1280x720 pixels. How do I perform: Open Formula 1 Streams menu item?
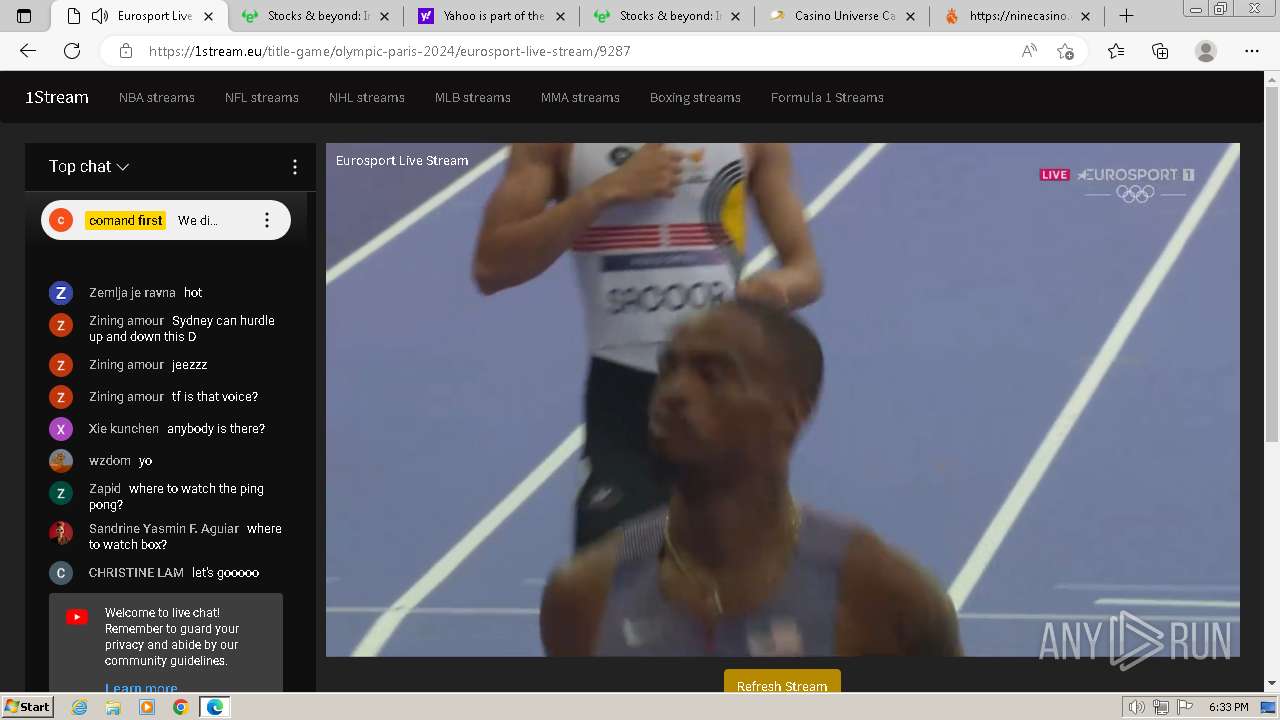click(x=827, y=97)
